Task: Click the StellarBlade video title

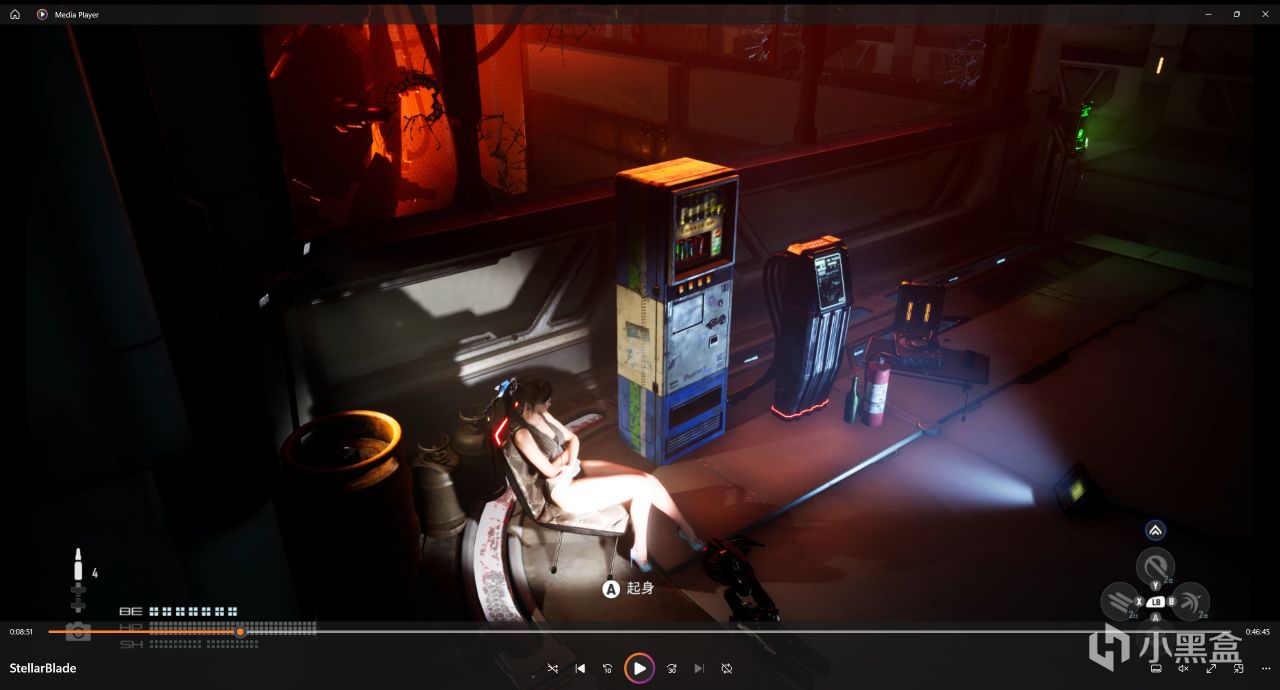Action: pos(43,668)
